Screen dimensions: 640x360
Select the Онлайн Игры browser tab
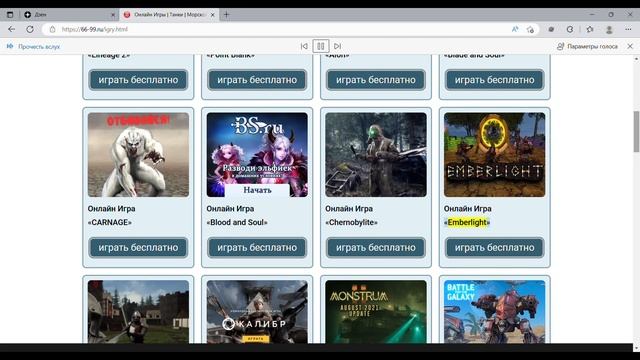pos(169,15)
